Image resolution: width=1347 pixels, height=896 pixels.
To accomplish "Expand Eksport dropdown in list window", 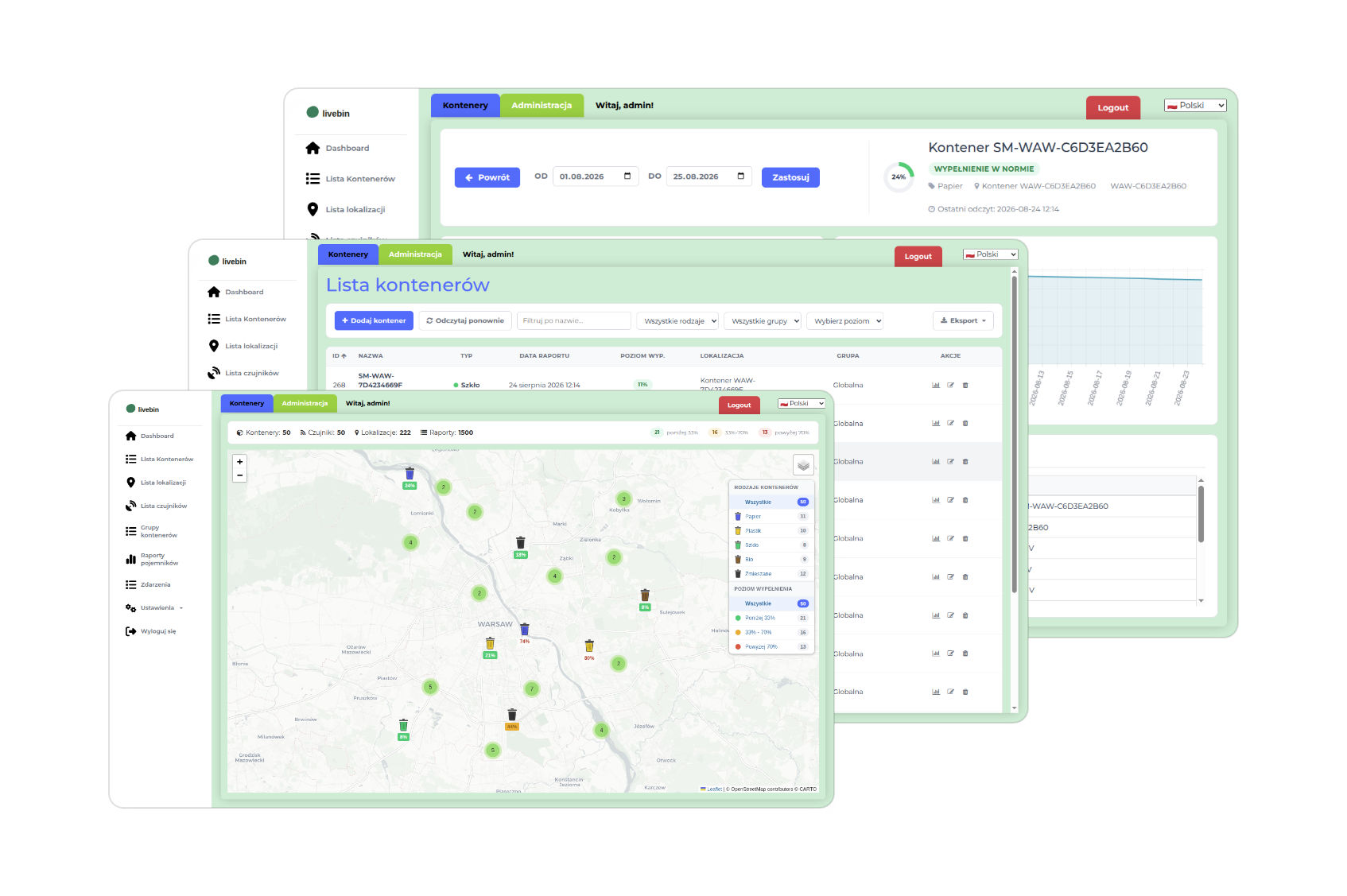I will [x=963, y=320].
